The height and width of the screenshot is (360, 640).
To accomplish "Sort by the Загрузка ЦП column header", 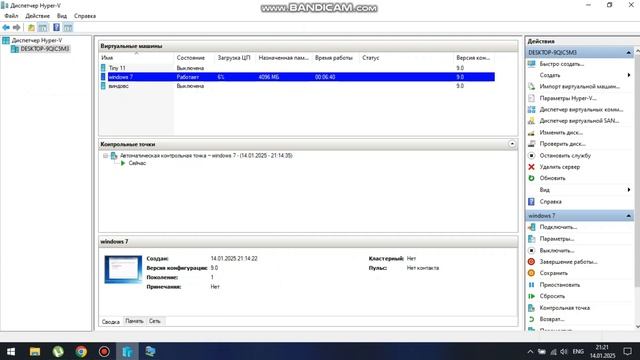I will click(x=235, y=58).
